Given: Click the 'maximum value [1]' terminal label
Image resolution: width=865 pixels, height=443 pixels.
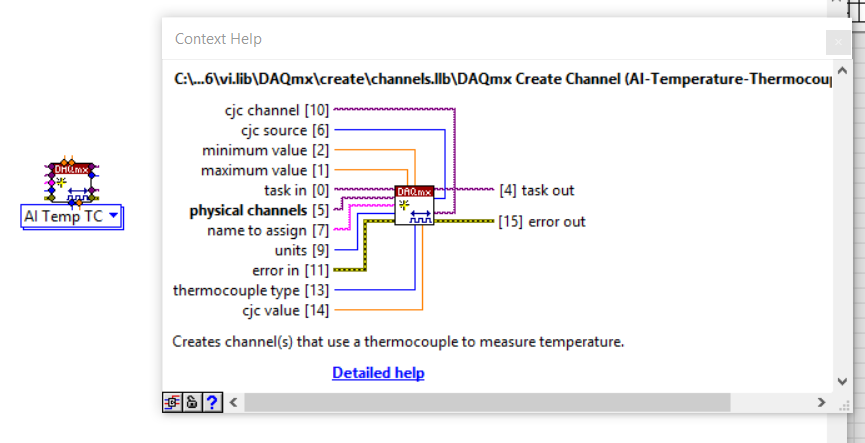Looking at the screenshot, I should 265,170.
